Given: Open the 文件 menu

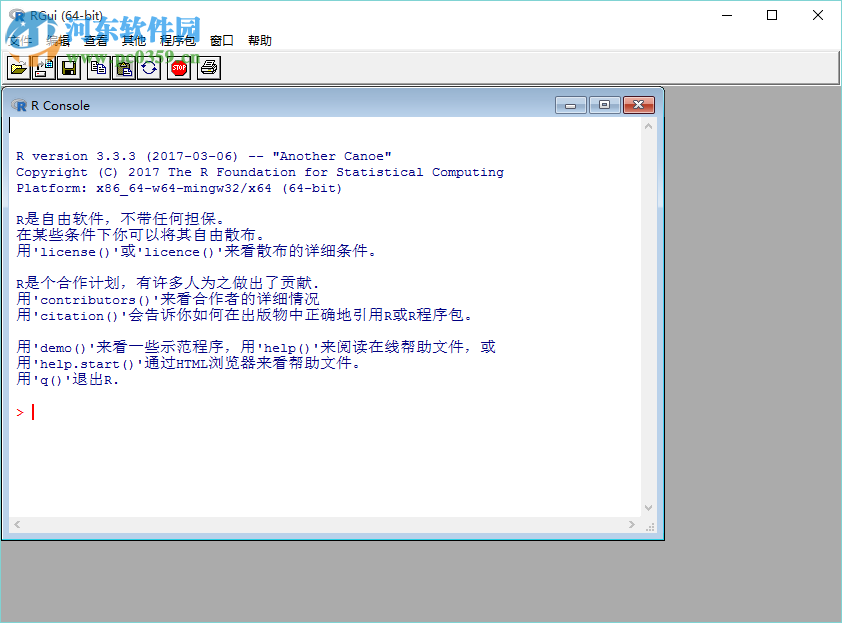Looking at the screenshot, I should coord(22,40).
